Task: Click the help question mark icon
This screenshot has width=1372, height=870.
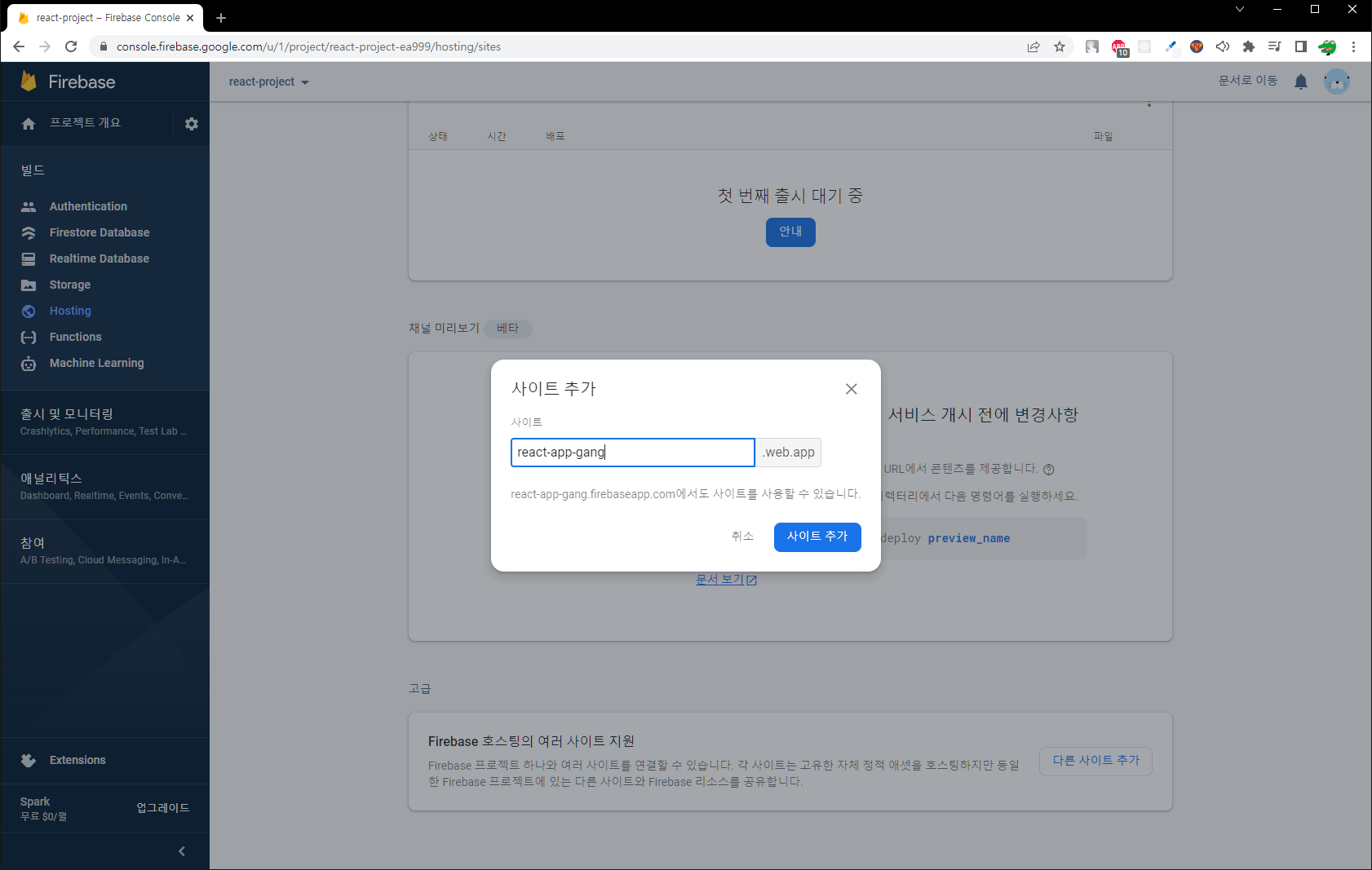Action: point(1049,470)
